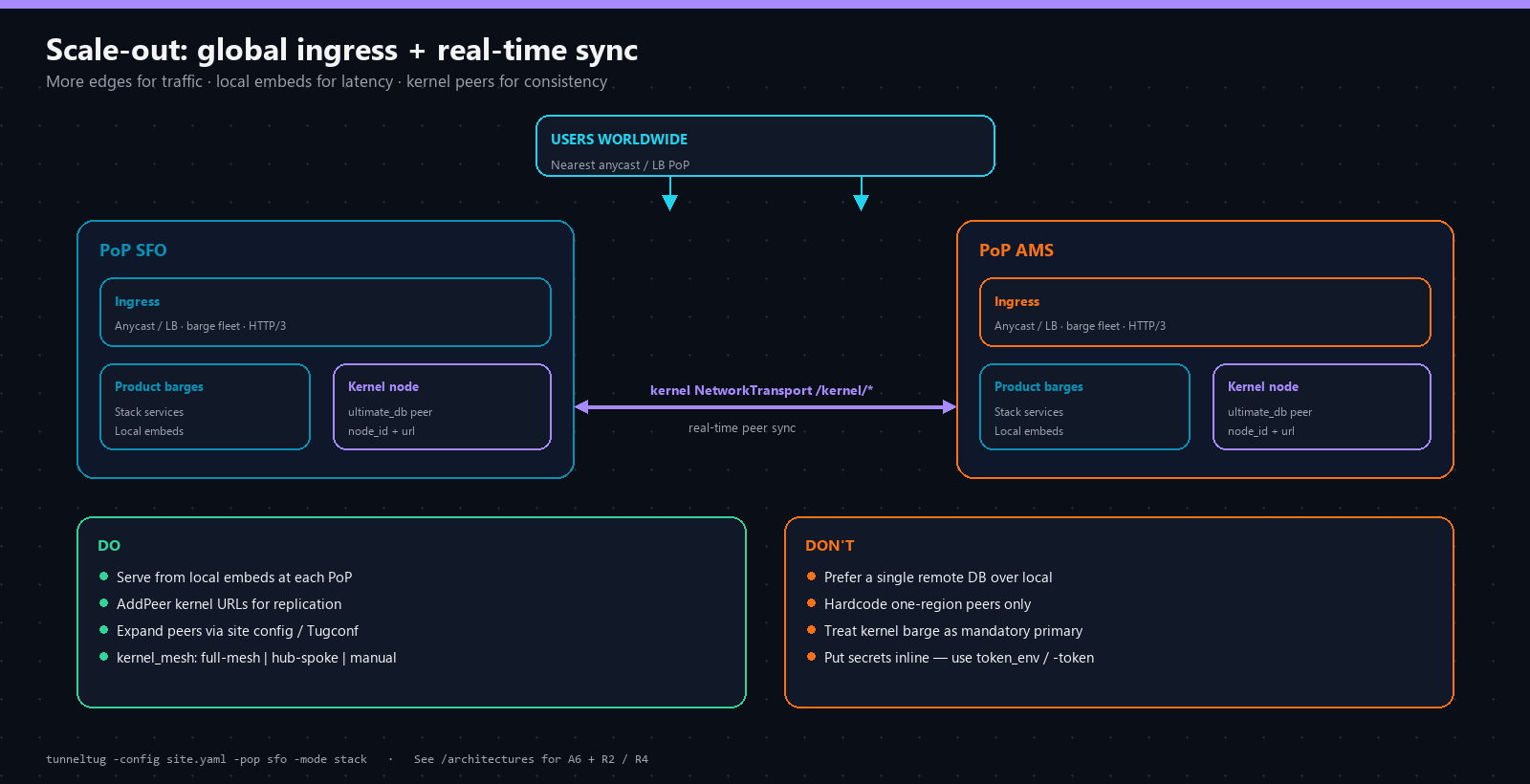This screenshot has height=784, width=1530.
Task: Click Product barges heading in PoP AMS
Action: point(1038,387)
